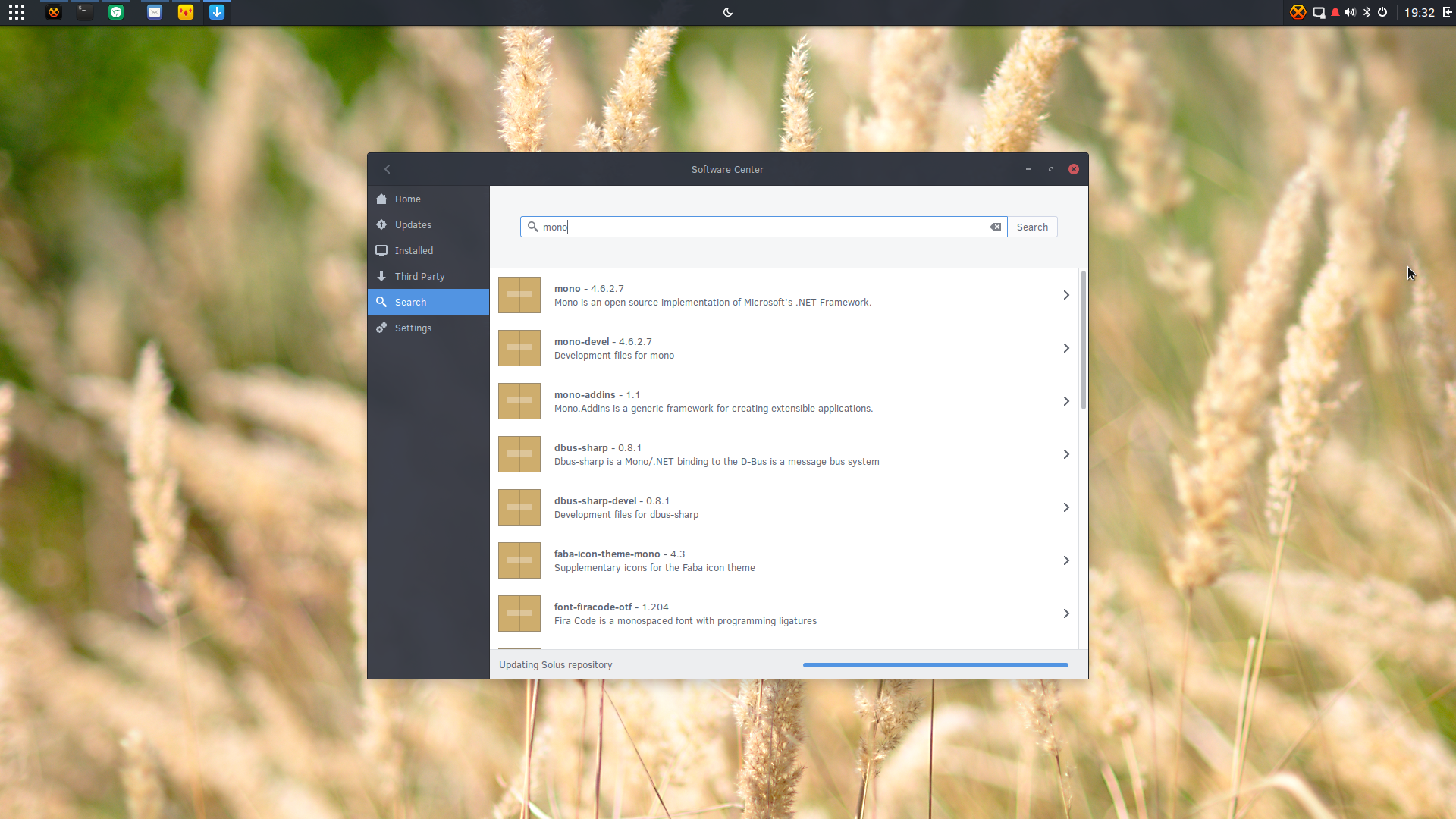Image resolution: width=1456 pixels, height=819 pixels.
Task: Select 'Development files for mono' text
Action: pos(614,356)
